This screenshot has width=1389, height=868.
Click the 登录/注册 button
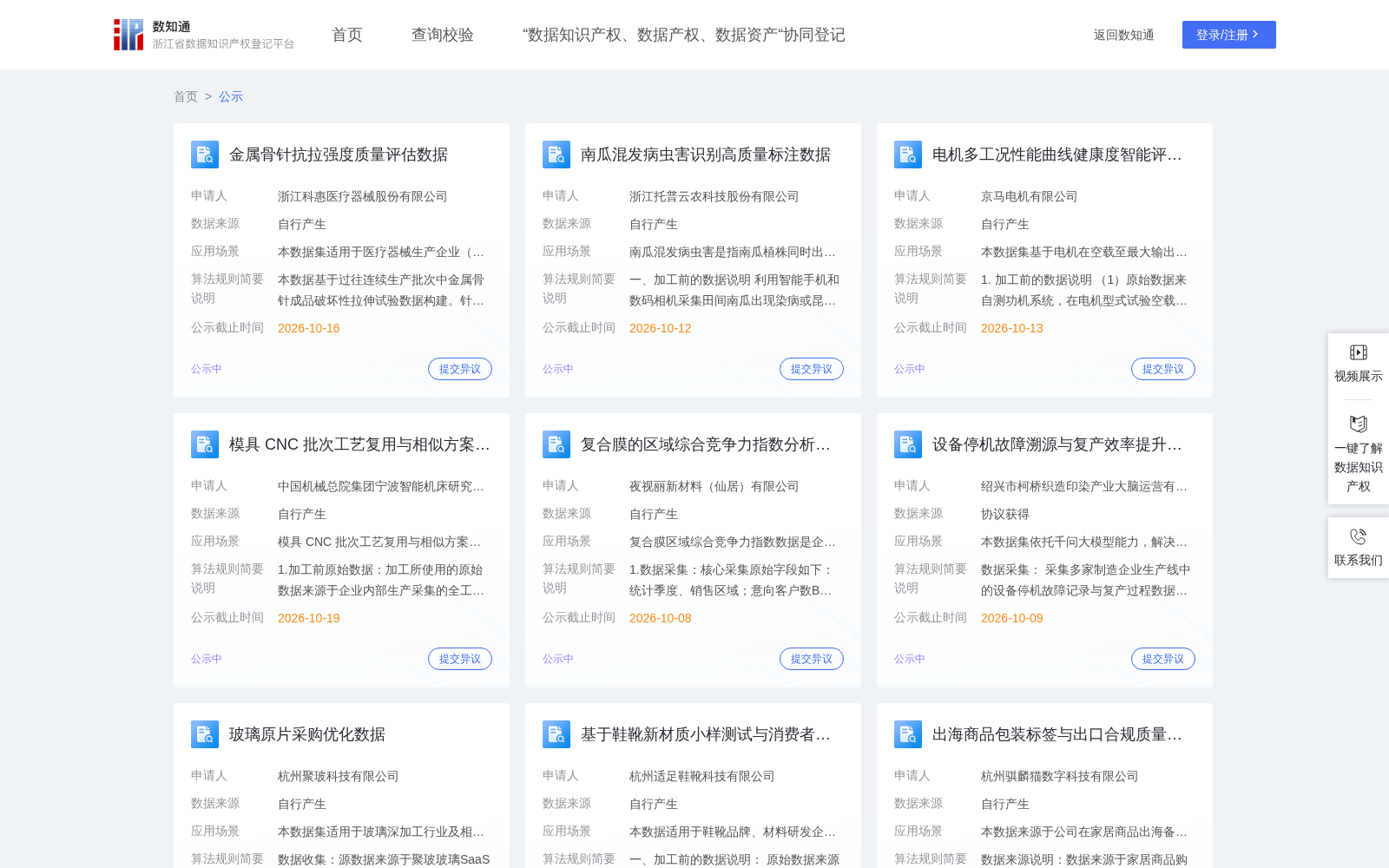click(1229, 35)
